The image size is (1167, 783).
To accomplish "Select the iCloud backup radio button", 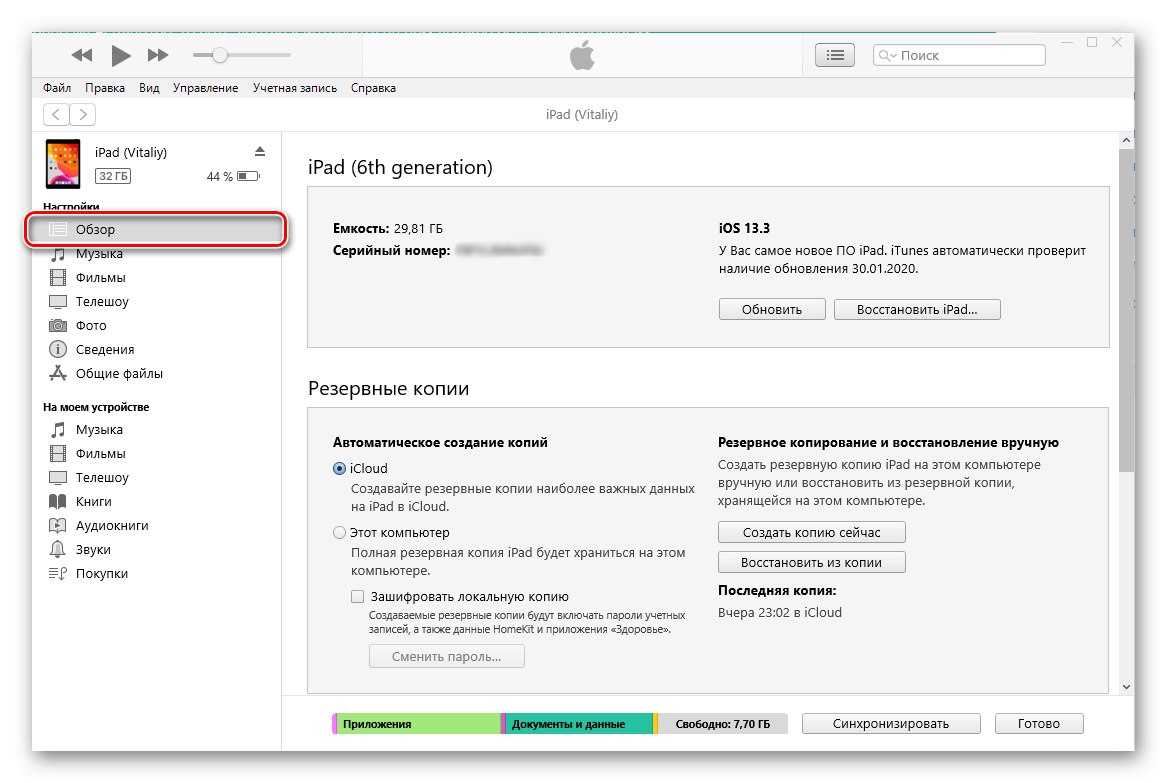I will [340, 468].
